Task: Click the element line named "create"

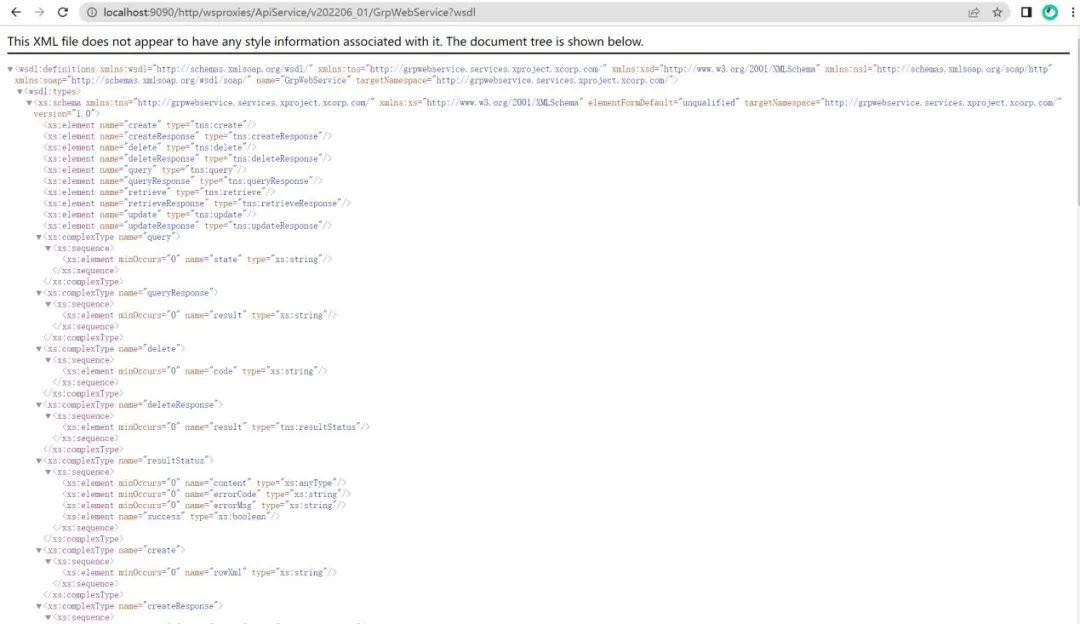Action: pyautogui.click(x=149, y=125)
